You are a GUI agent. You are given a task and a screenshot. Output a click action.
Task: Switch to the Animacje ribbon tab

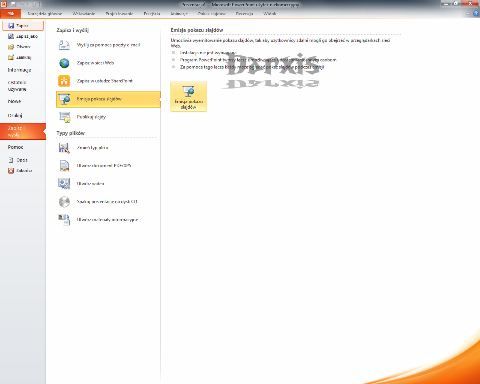point(179,14)
